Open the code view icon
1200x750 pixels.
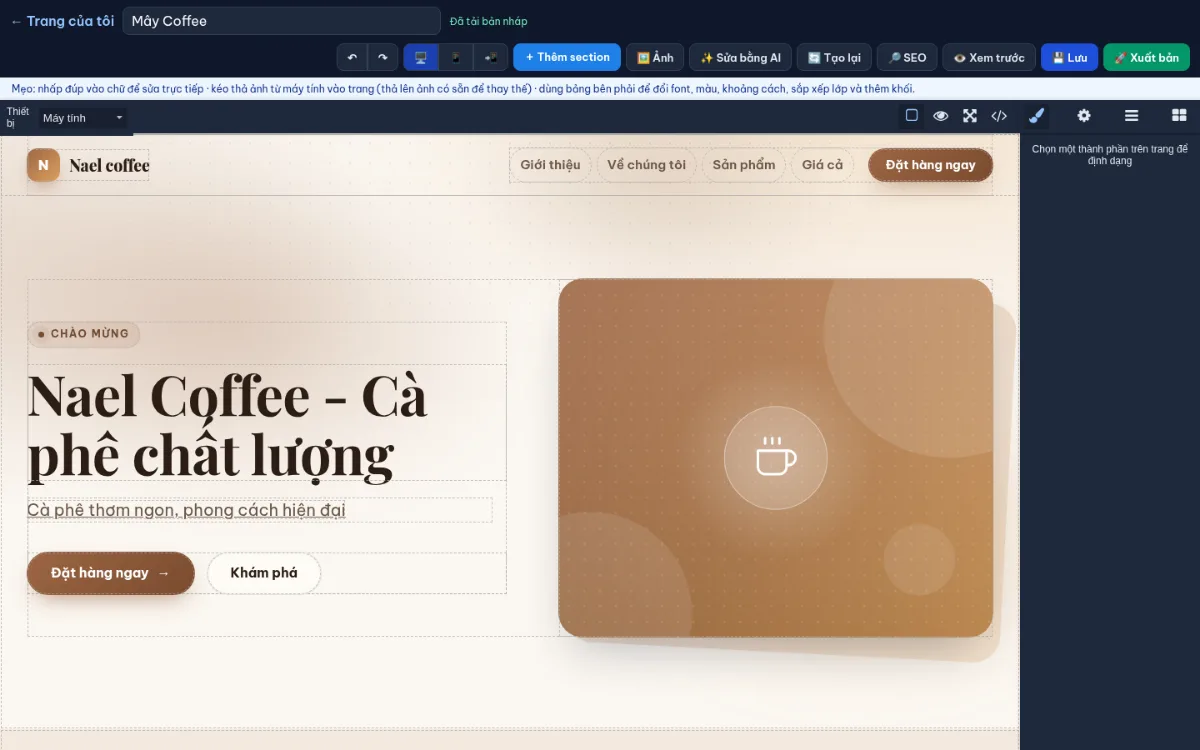coord(999,116)
